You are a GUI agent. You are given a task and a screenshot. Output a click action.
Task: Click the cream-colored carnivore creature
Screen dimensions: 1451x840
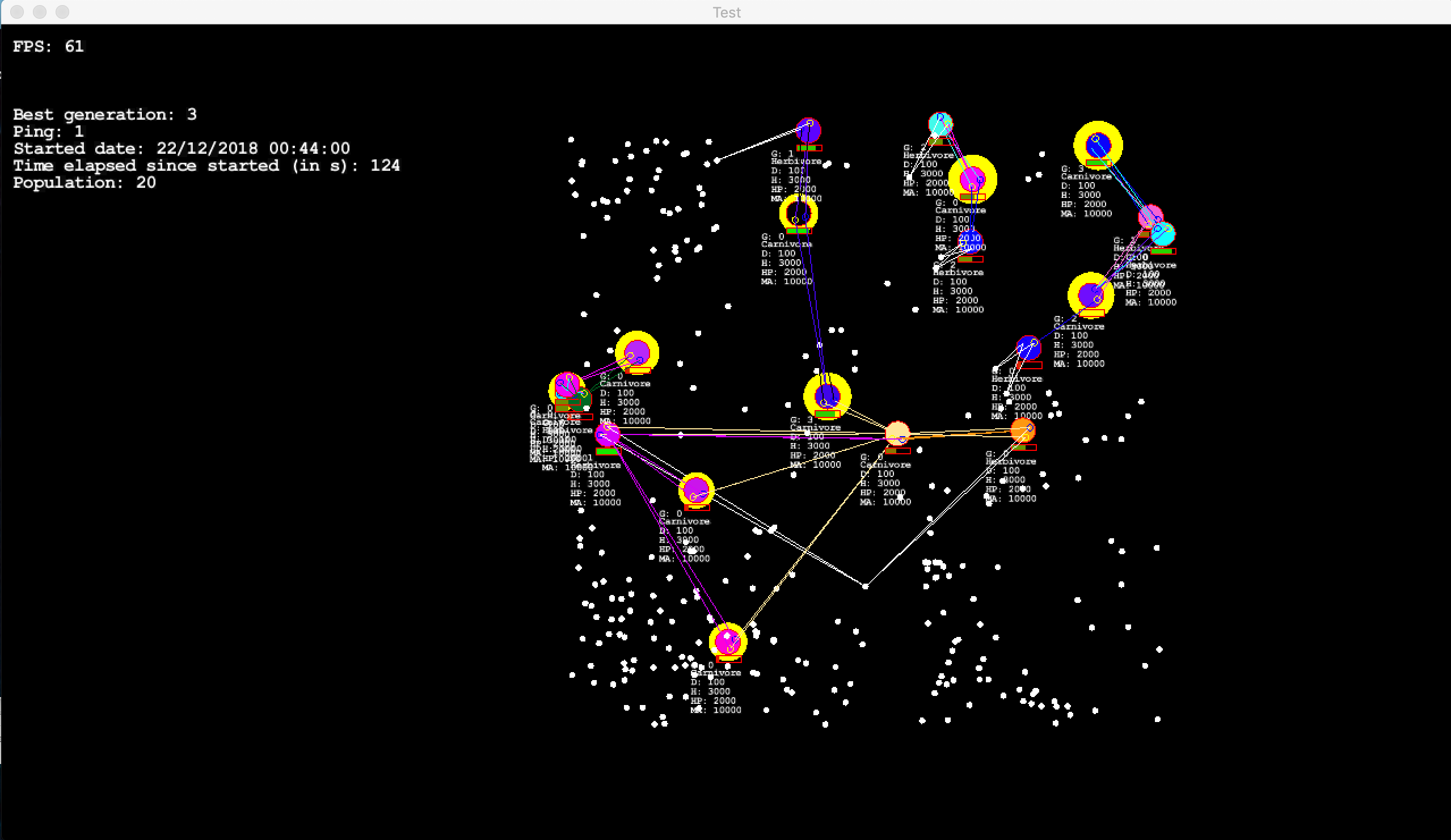tap(897, 433)
